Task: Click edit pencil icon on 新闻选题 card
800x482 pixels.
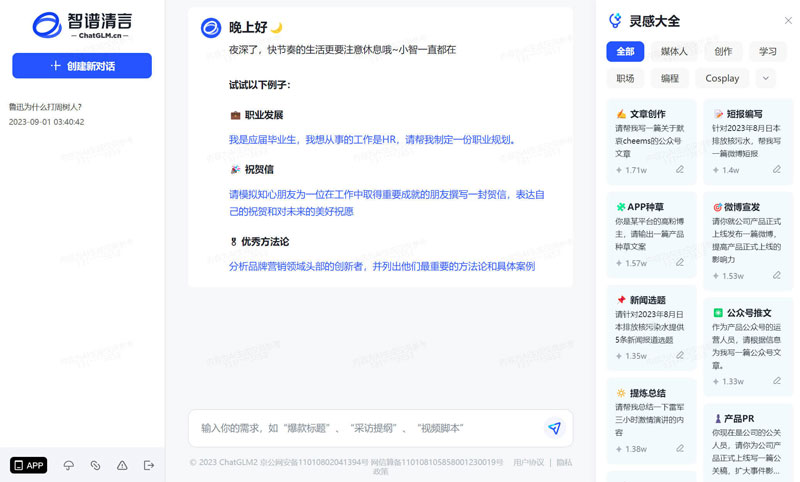Action: click(x=680, y=356)
